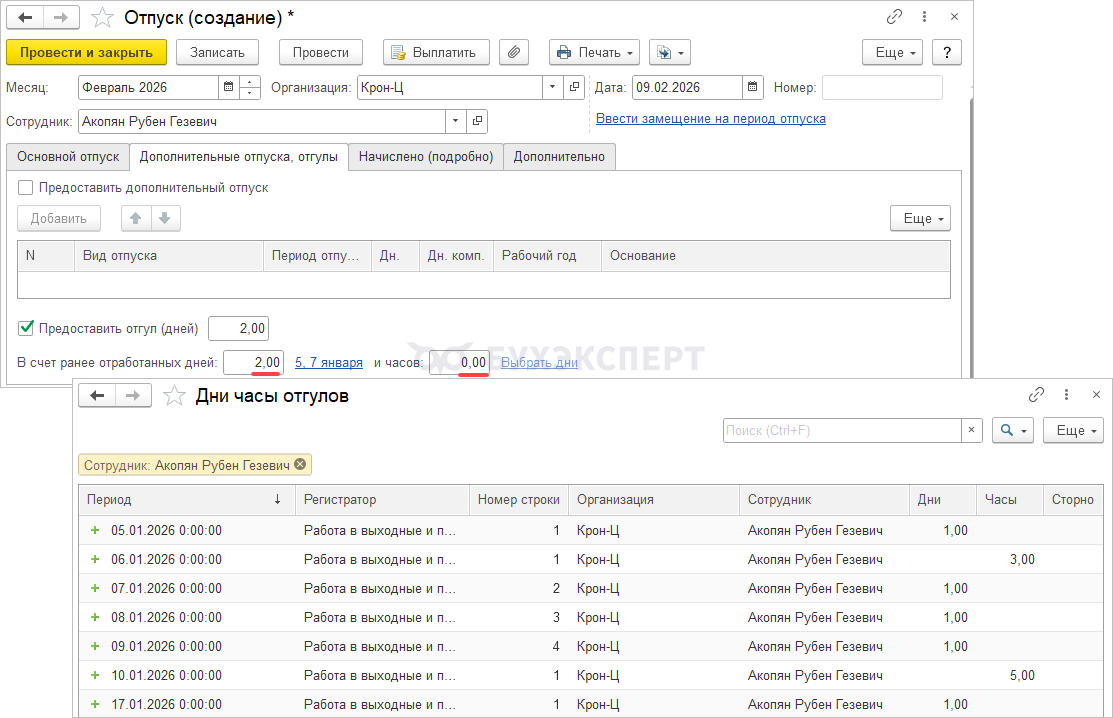Open the Организация Крон-Ц record icon
1113x718 pixels.
pyautogui.click(x=574, y=88)
